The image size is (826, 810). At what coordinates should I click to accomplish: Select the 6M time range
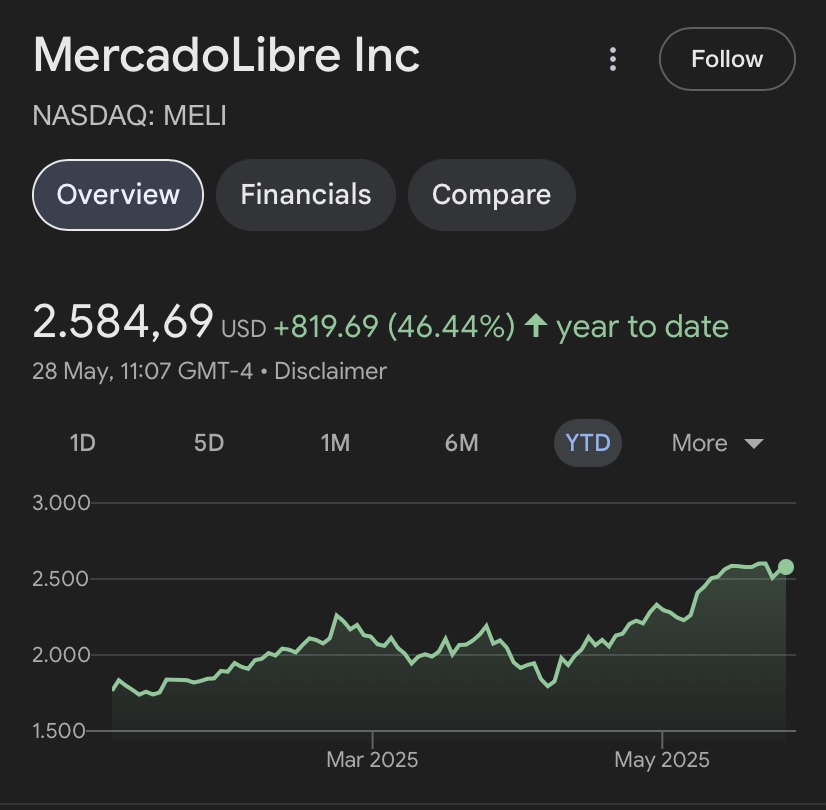coord(461,443)
